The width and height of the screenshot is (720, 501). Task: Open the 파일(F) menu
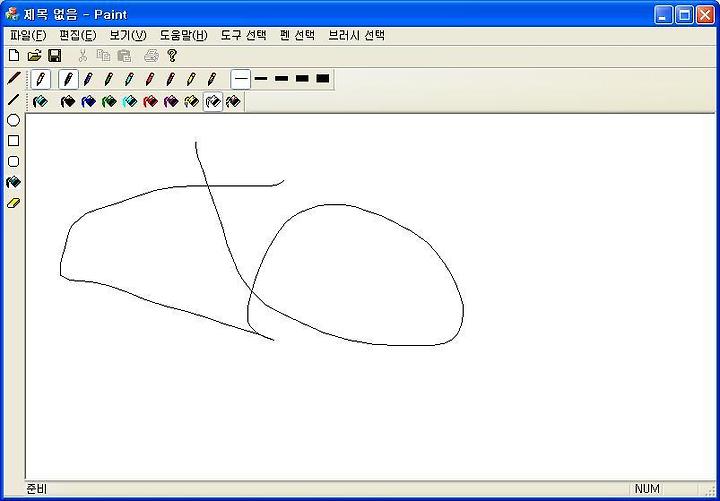pos(28,35)
